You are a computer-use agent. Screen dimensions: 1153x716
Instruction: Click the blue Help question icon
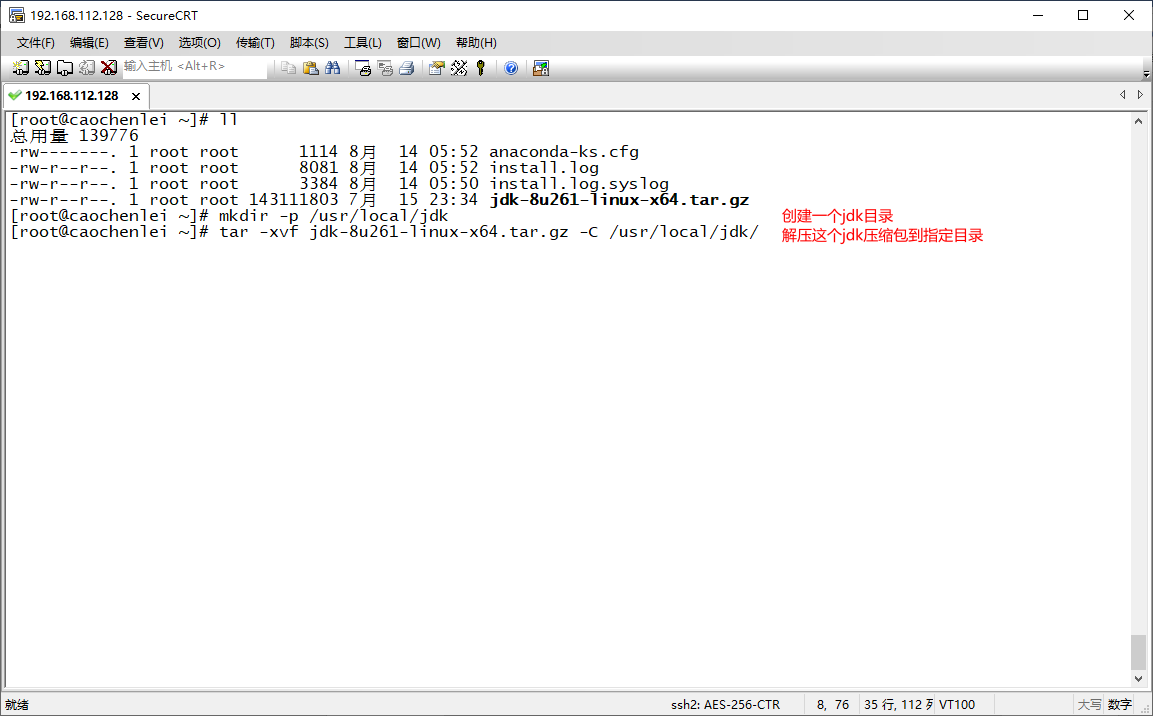point(511,68)
